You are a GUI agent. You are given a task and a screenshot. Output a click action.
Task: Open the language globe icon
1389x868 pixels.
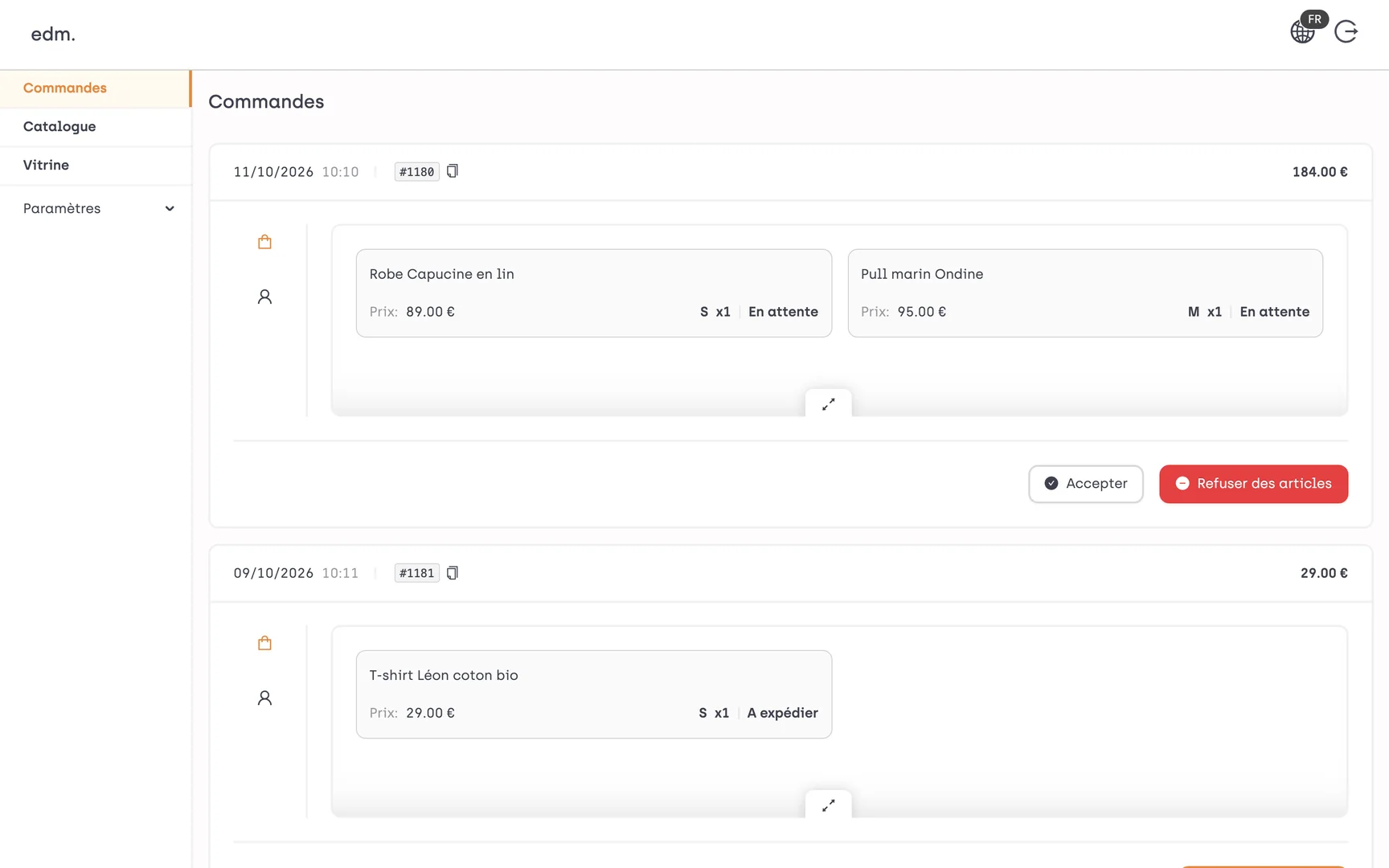[x=1302, y=32]
